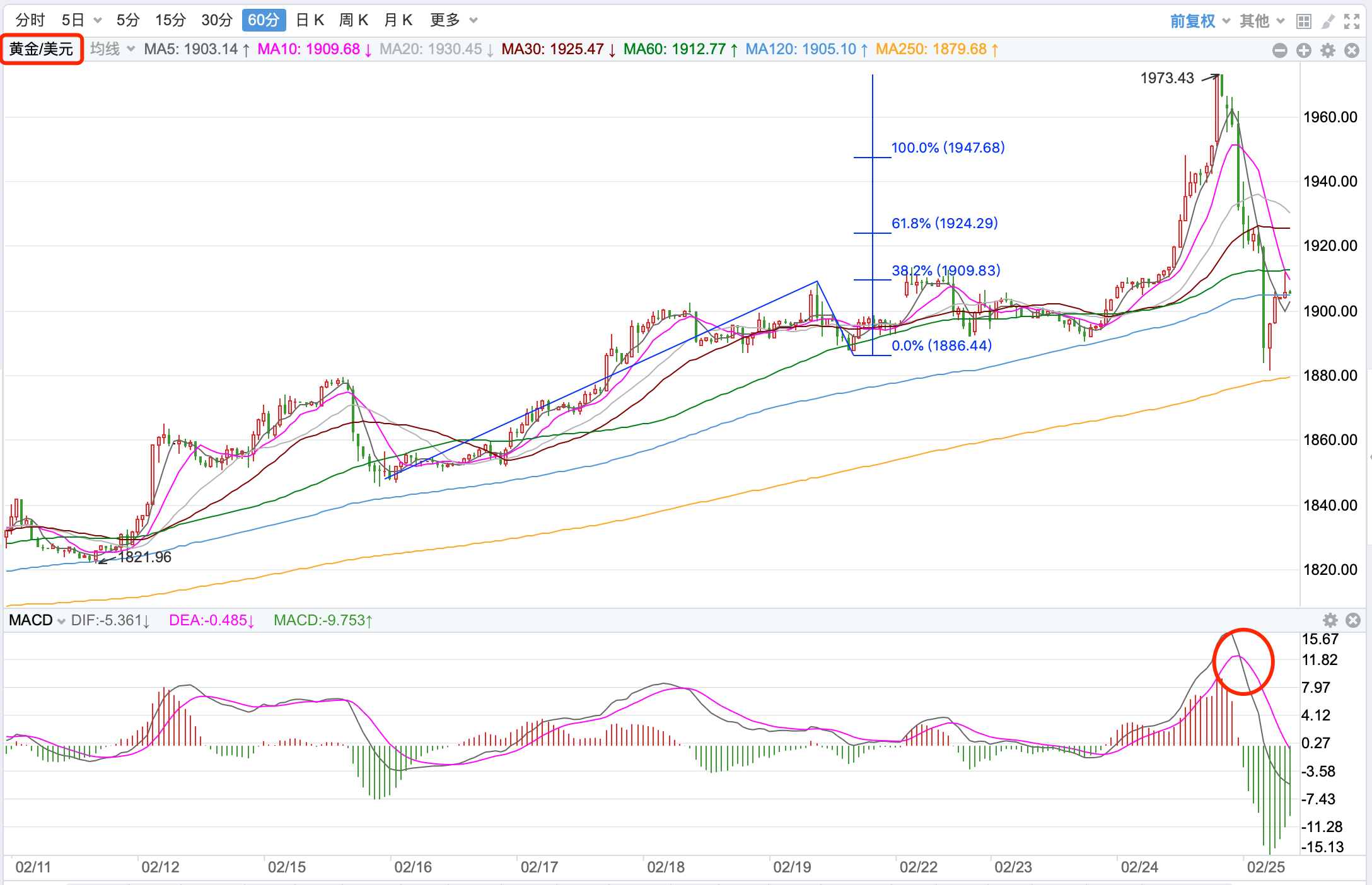
Task: Switch to the 分时 intraday view
Action: coord(30,20)
